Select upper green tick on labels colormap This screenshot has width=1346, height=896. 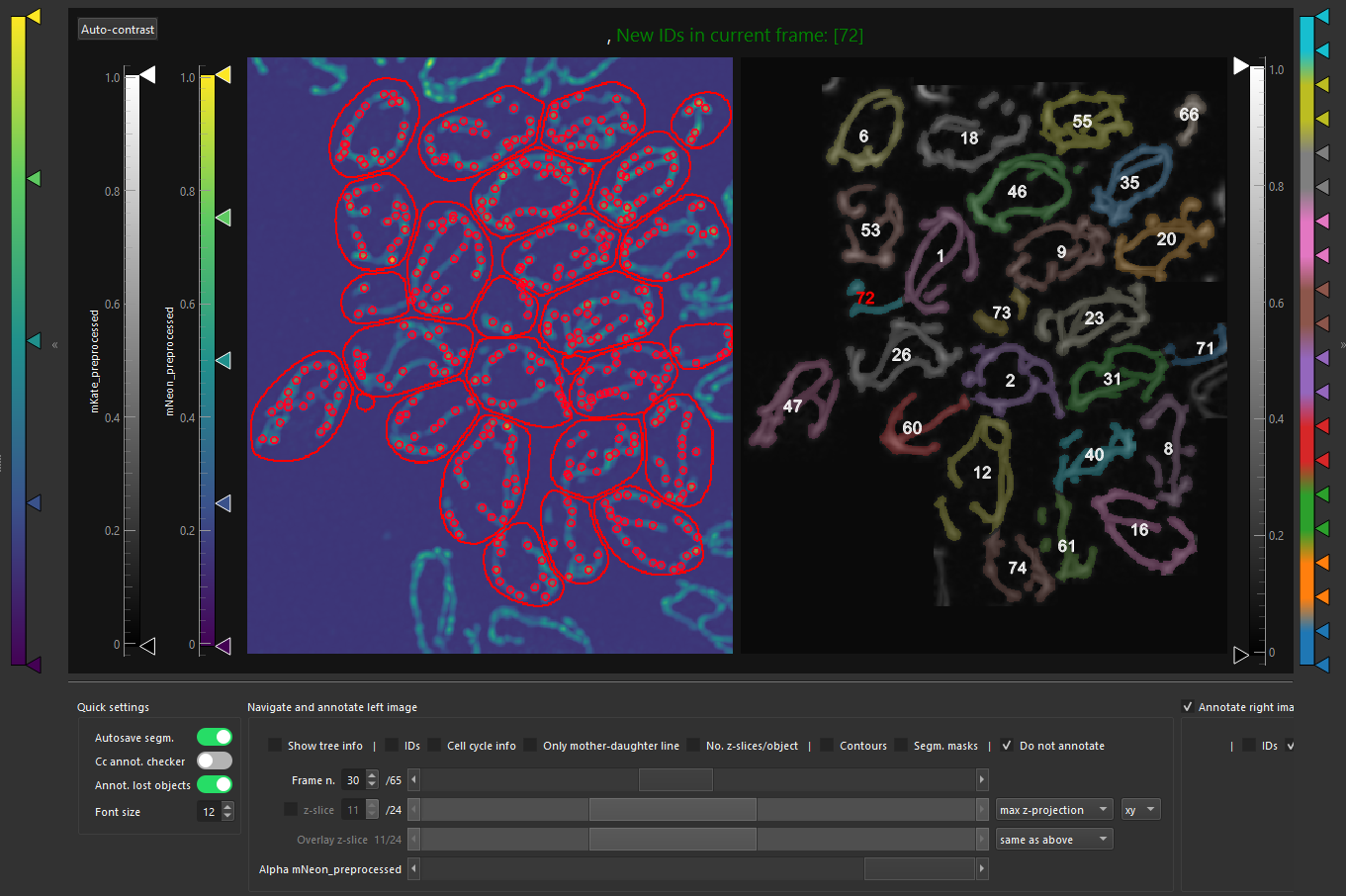pos(1322,494)
